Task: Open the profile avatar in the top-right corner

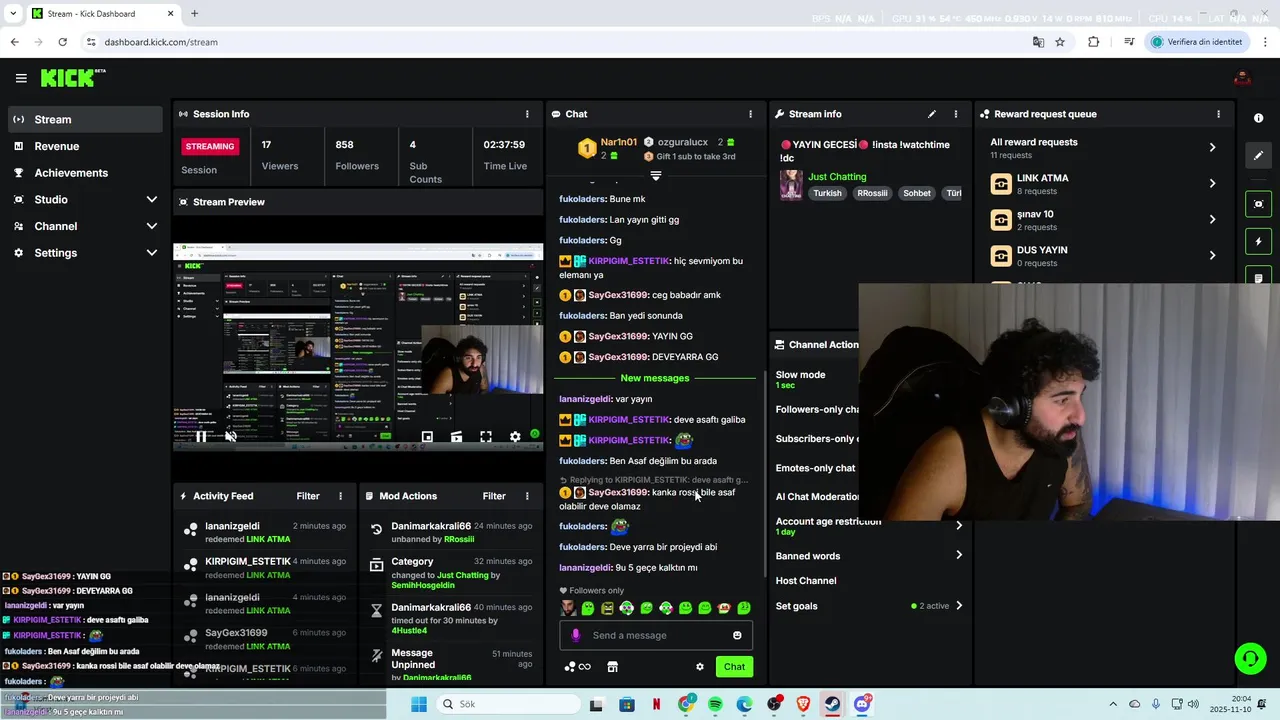Action: click(x=1243, y=78)
